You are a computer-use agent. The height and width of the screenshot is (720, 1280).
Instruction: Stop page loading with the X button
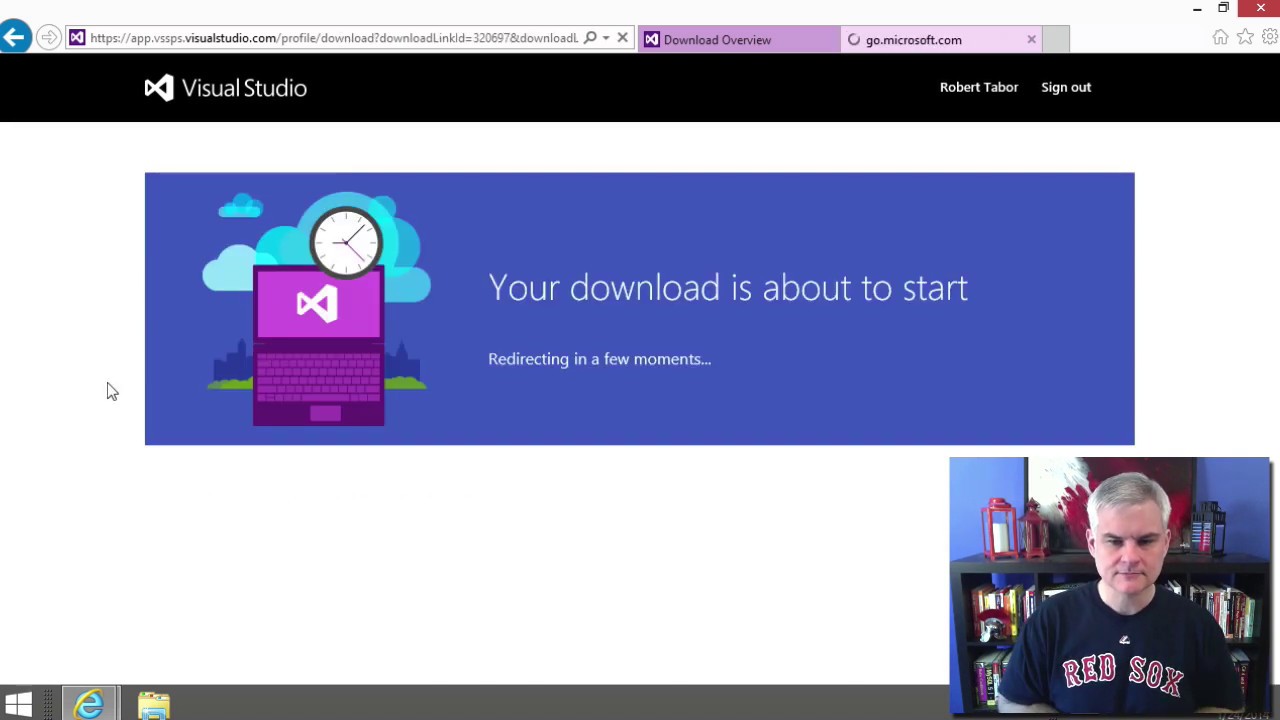point(622,38)
